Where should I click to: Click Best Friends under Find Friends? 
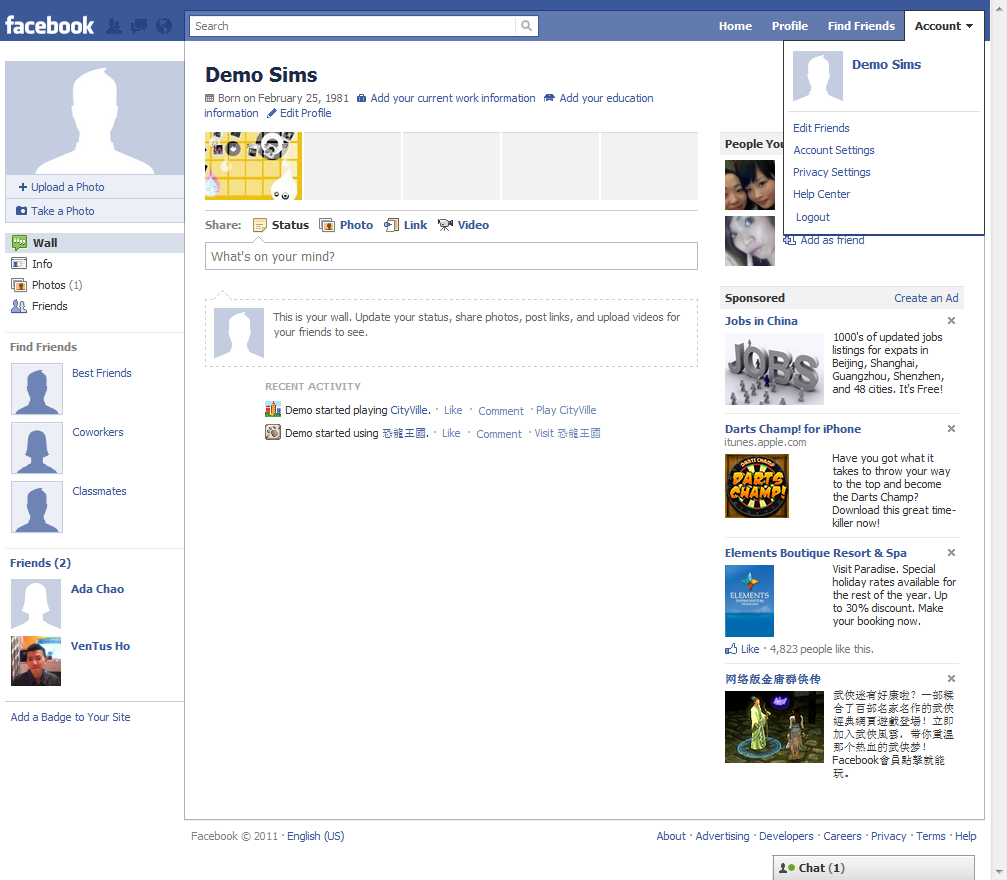pyautogui.click(x=101, y=373)
